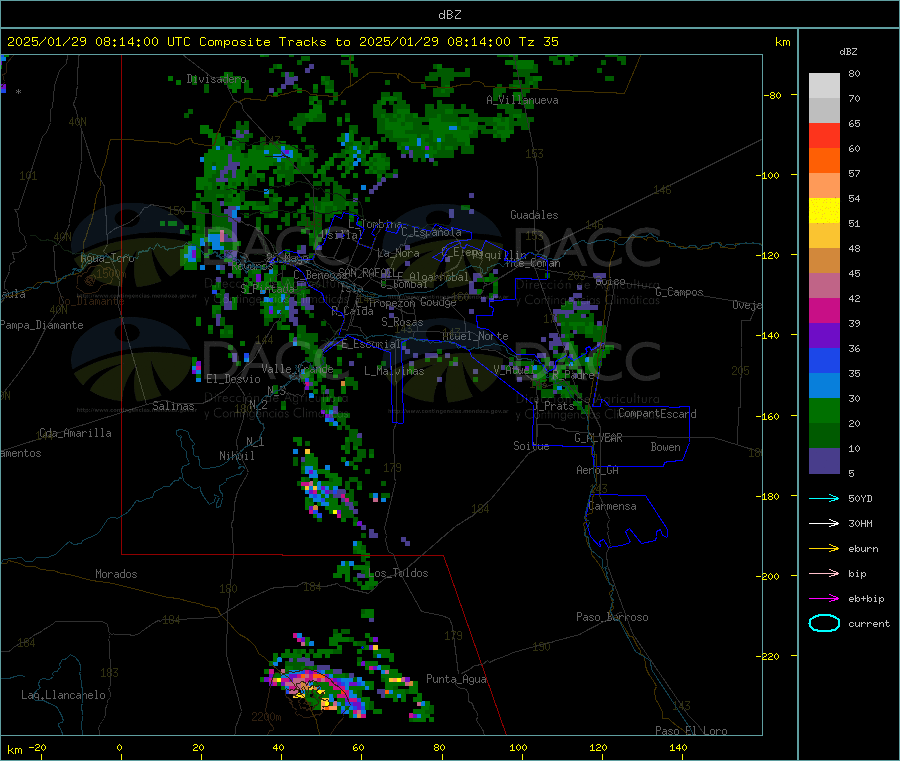This screenshot has width=900, height=761.
Task: Click the 'Guadales' map label
Action: (534, 215)
